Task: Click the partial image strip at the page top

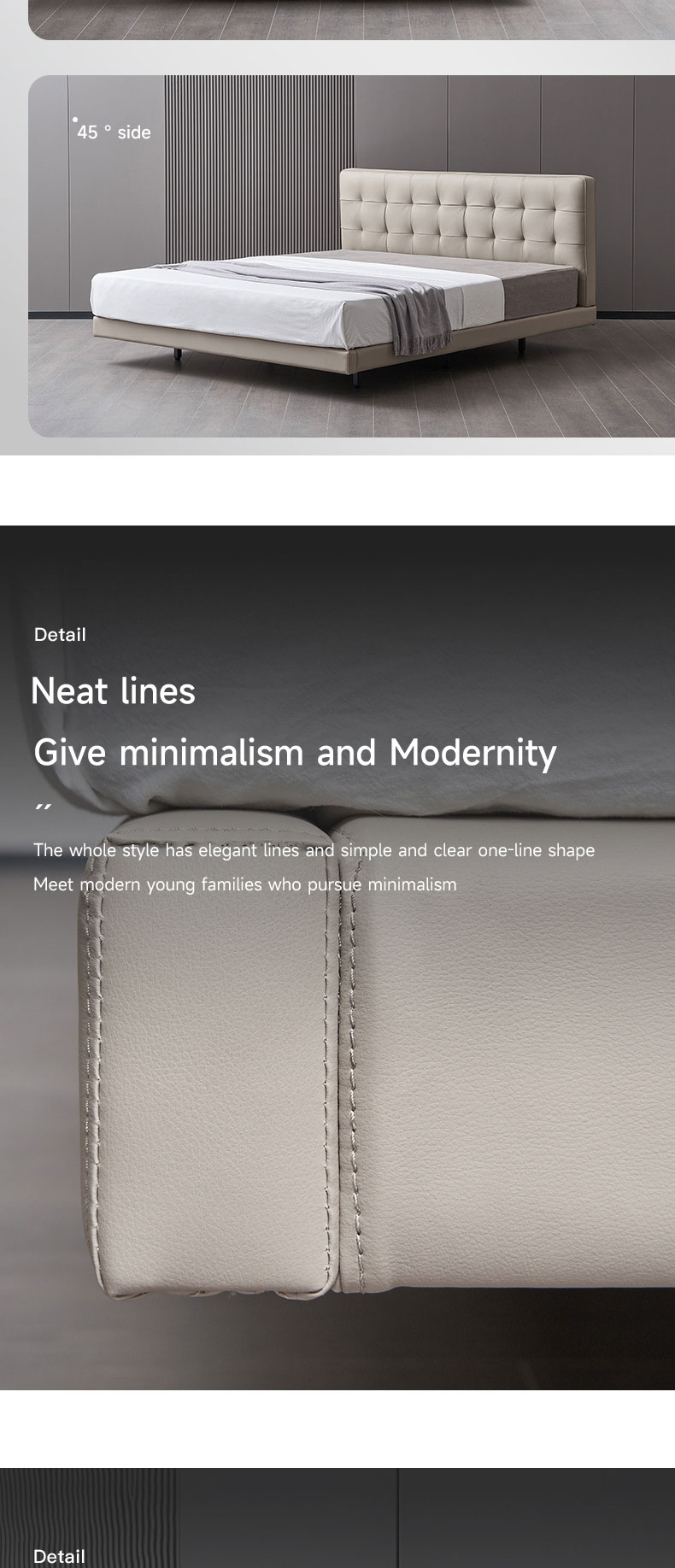Action: [351, 19]
